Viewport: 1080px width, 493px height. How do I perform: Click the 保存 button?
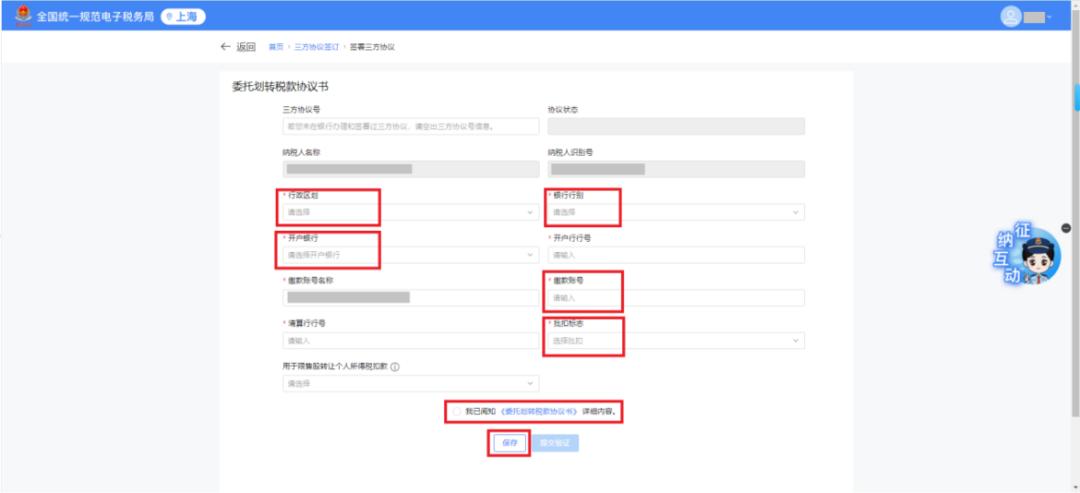(x=510, y=443)
